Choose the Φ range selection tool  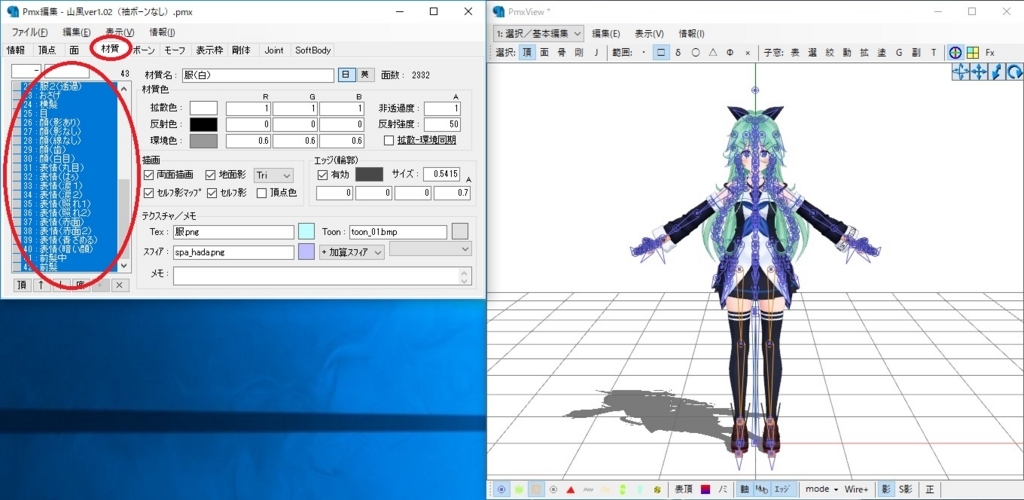729,52
